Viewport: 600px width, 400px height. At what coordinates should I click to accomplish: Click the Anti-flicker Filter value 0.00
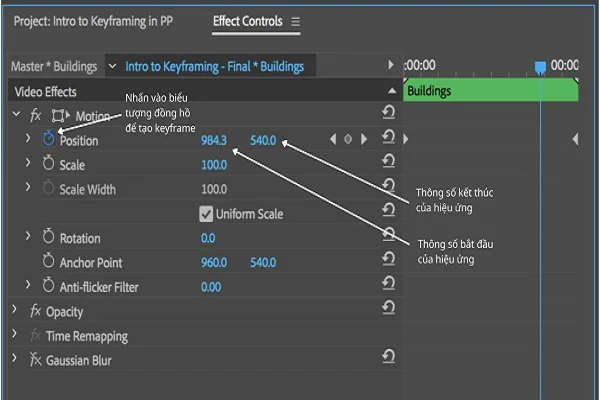pos(211,287)
